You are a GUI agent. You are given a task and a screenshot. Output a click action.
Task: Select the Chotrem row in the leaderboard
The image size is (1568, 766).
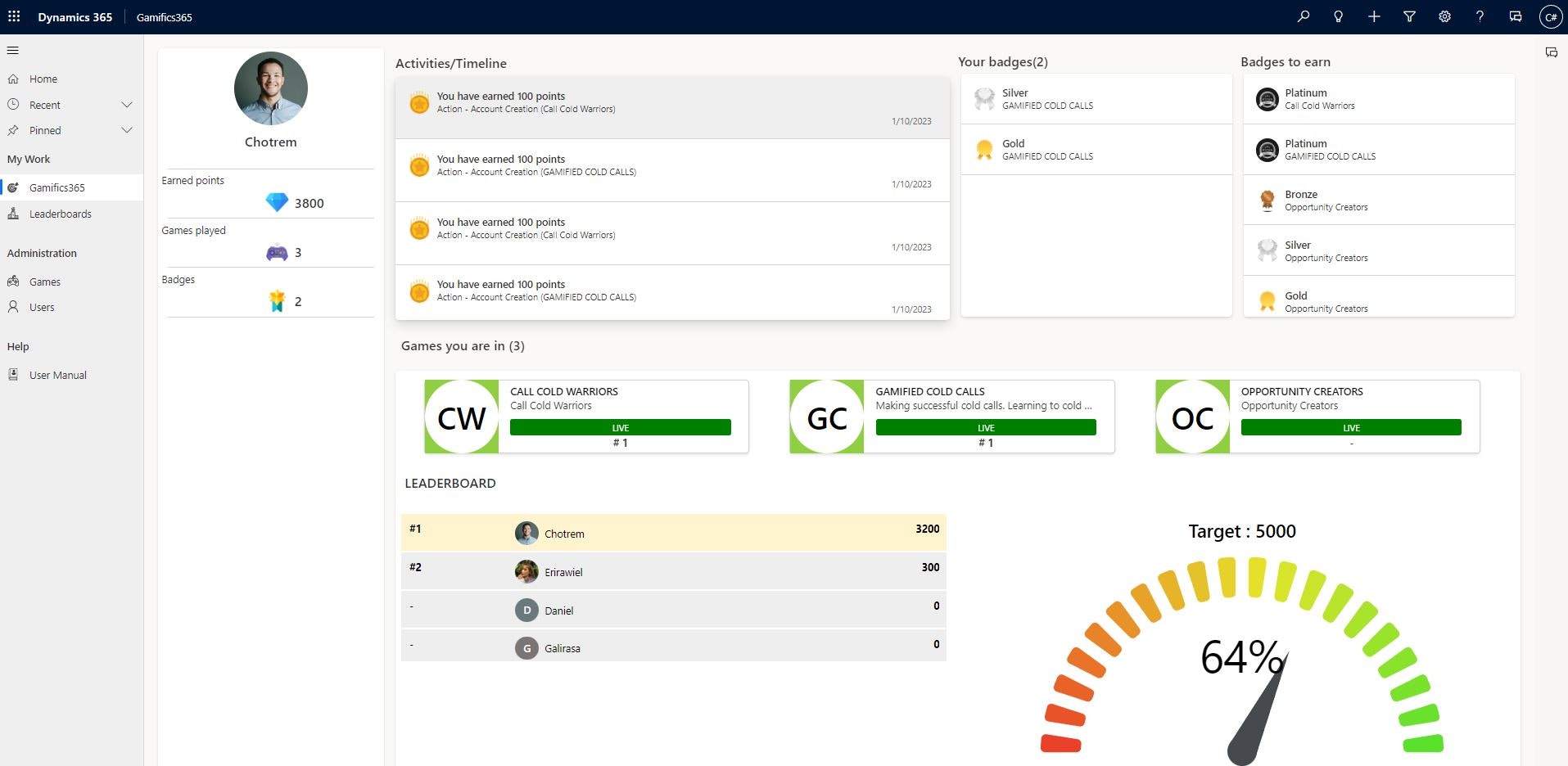(x=673, y=533)
